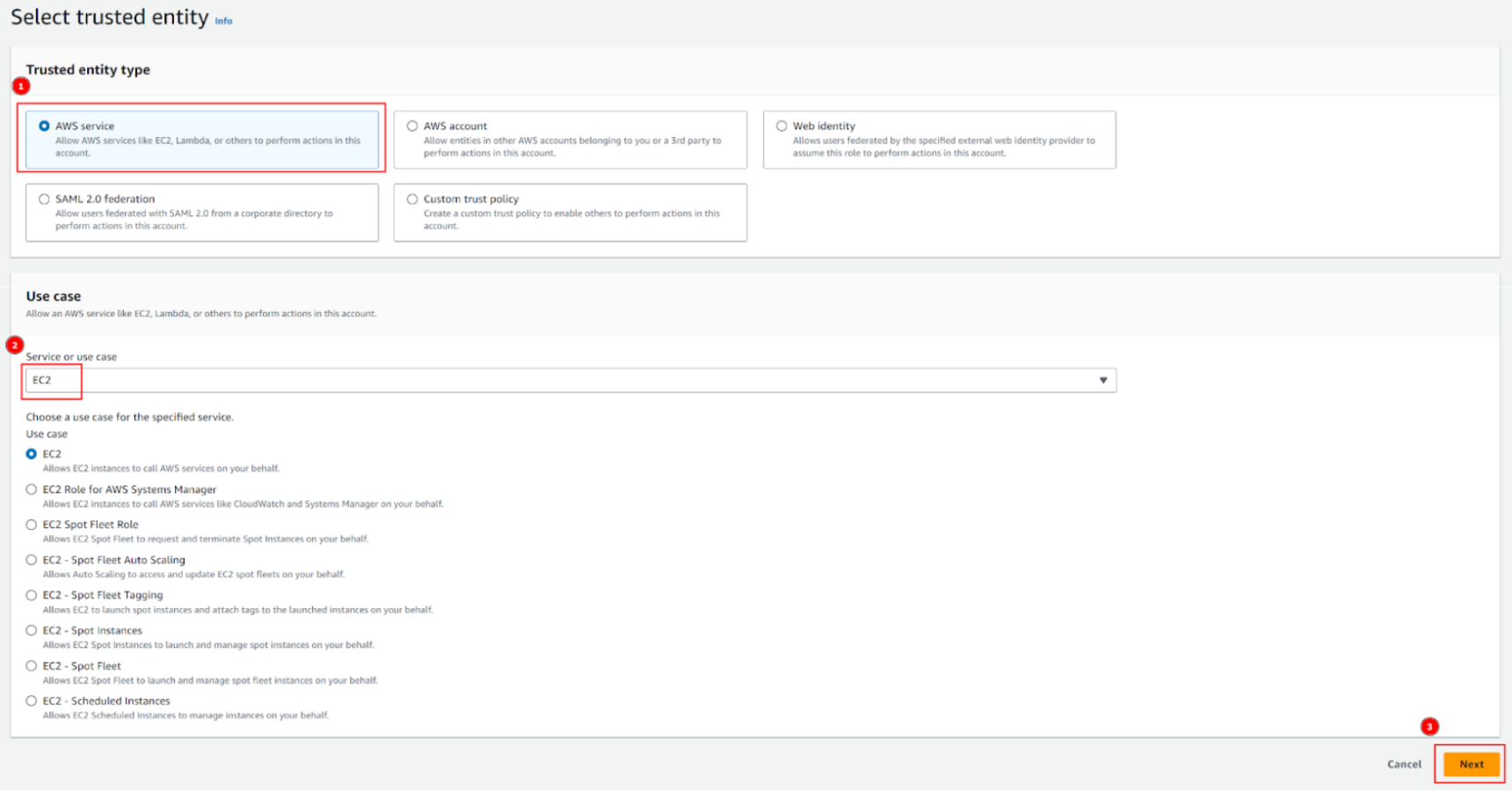Click 'Choose a use case for the specified service' text
This screenshot has height=791, width=1512.
[130, 417]
